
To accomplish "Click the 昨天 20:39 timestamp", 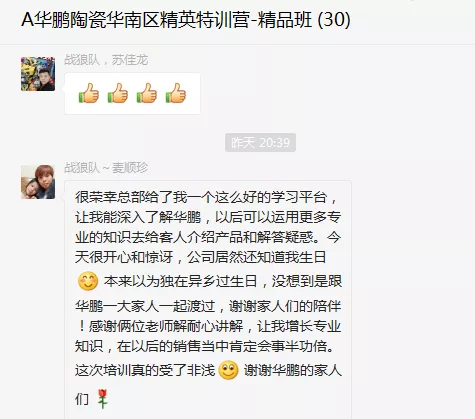I will click(260, 143).
